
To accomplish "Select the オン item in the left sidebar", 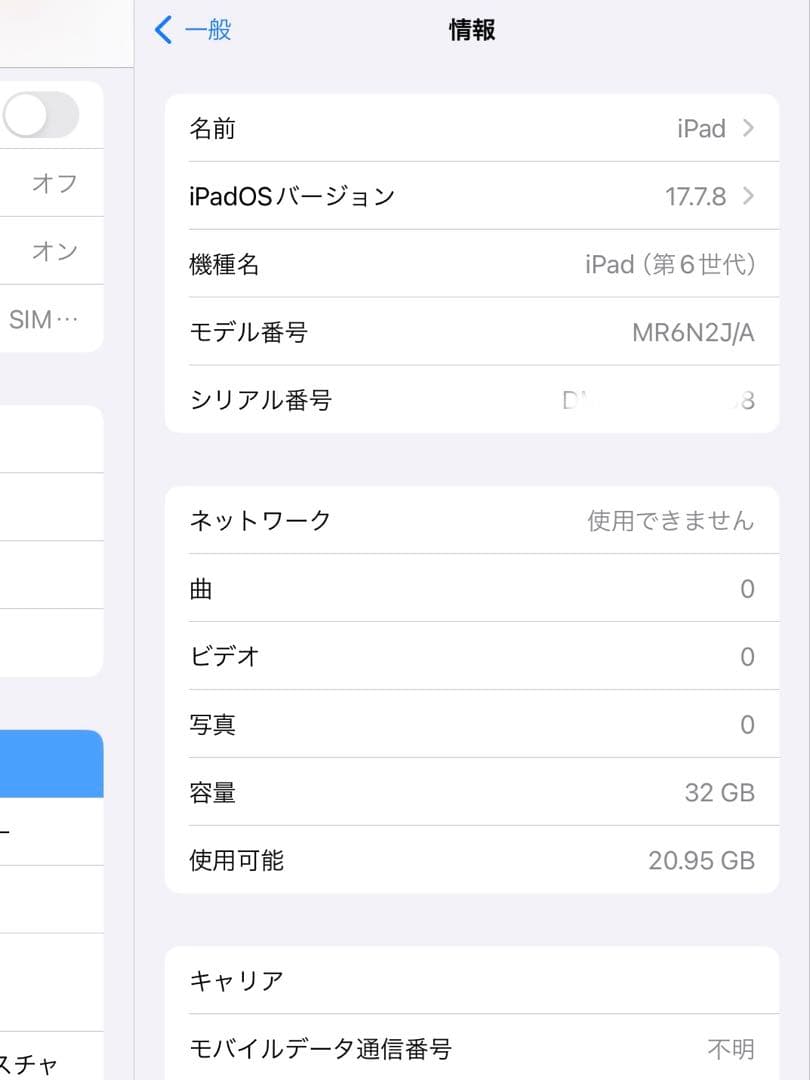I will pos(52,251).
